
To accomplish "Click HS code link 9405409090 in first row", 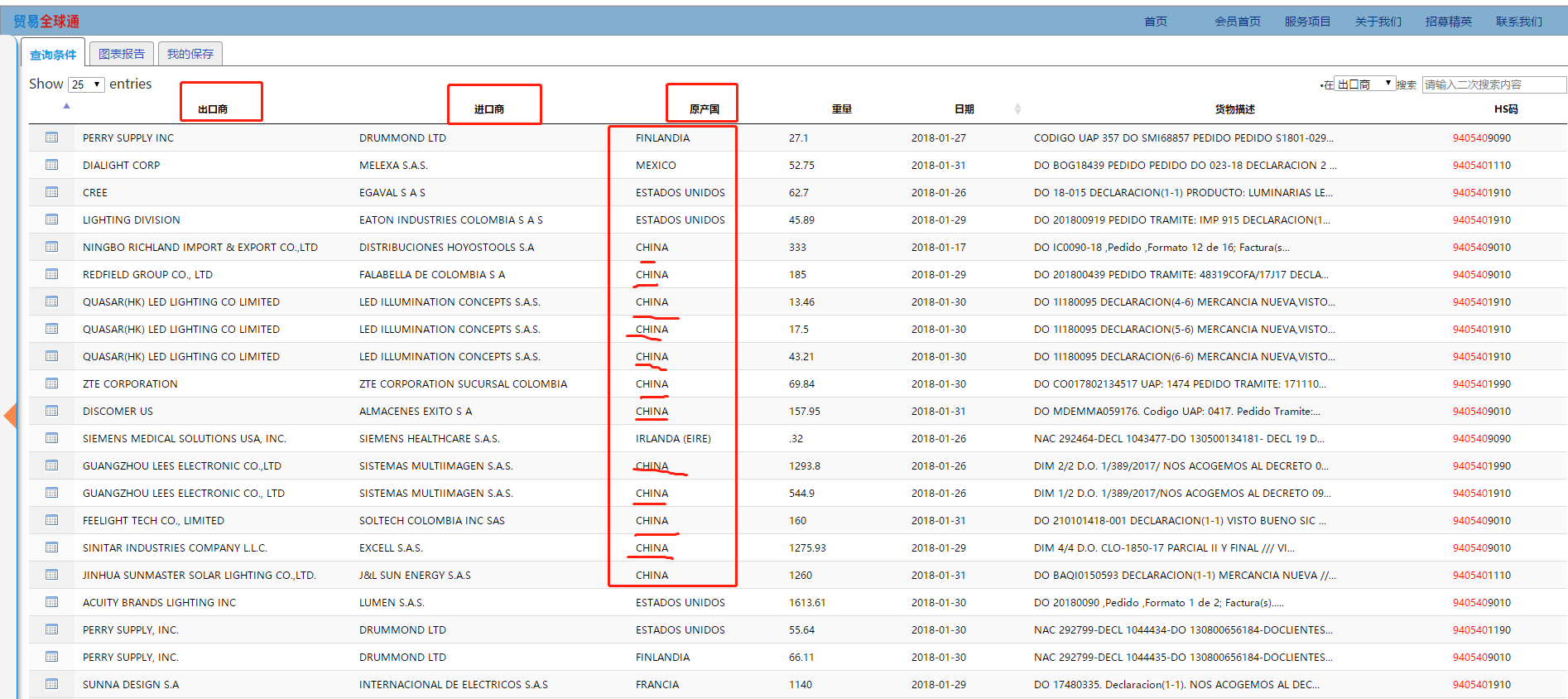I will click(x=1481, y=138).
